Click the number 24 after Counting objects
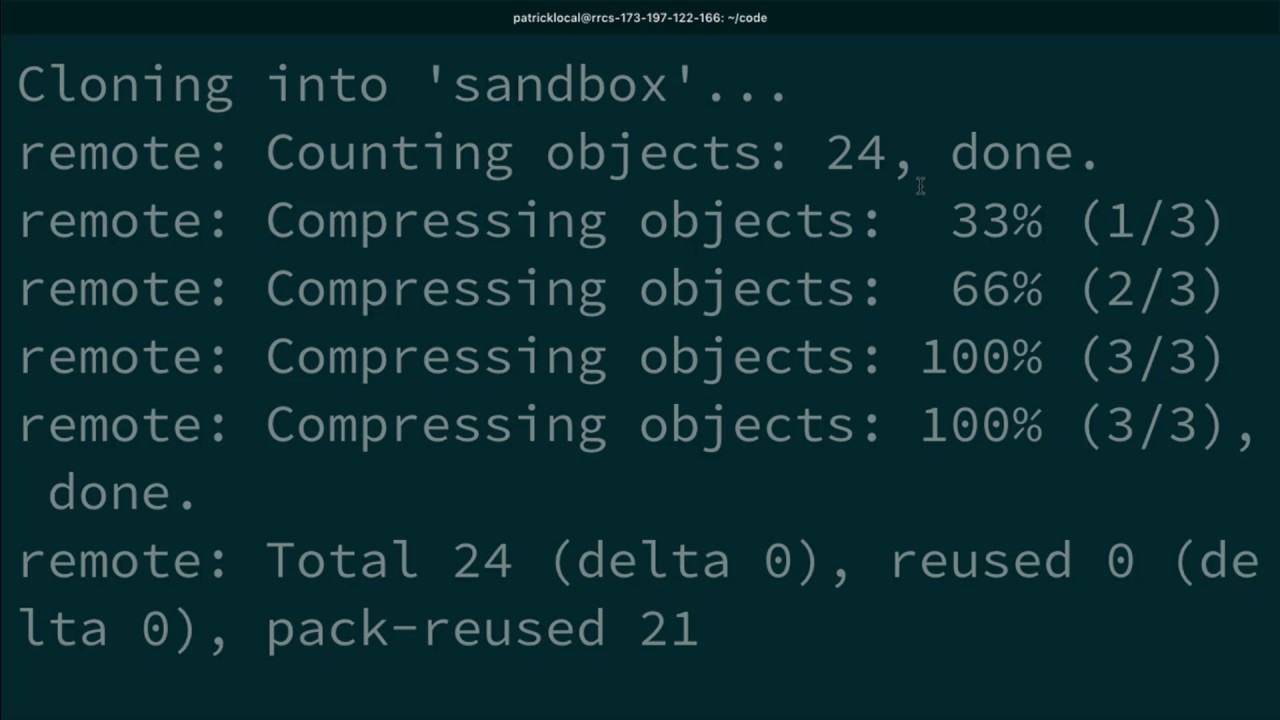The height and width of the screenshot is (720, 1280). tap(856, 153)
